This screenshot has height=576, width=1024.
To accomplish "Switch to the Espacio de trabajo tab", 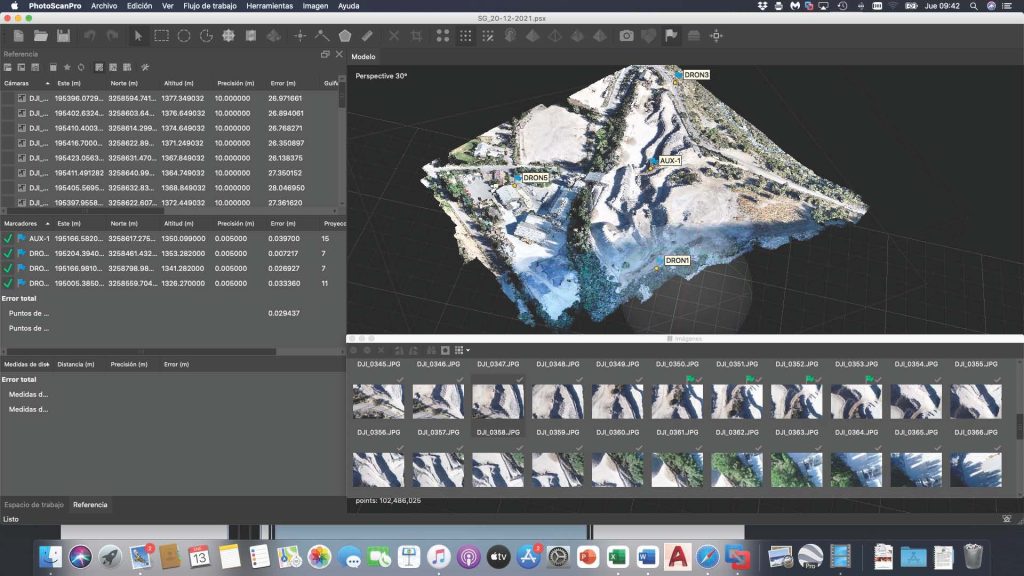I will [33, 505].
